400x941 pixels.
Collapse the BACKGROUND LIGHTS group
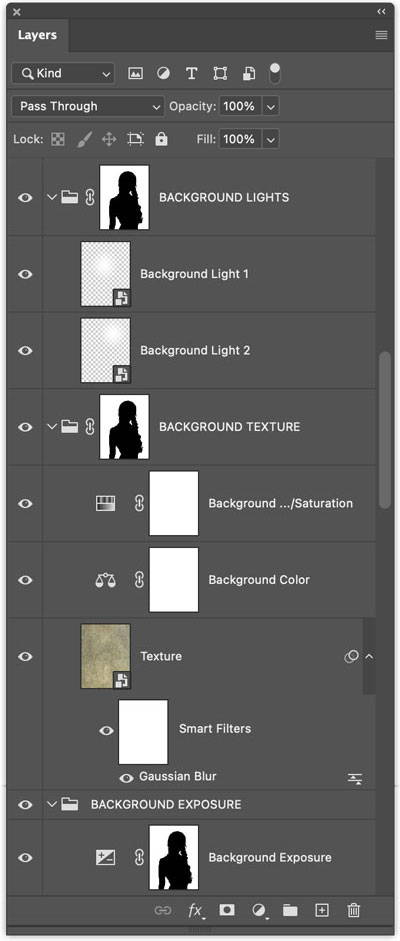pyautogui.click(x=52, y=197)
